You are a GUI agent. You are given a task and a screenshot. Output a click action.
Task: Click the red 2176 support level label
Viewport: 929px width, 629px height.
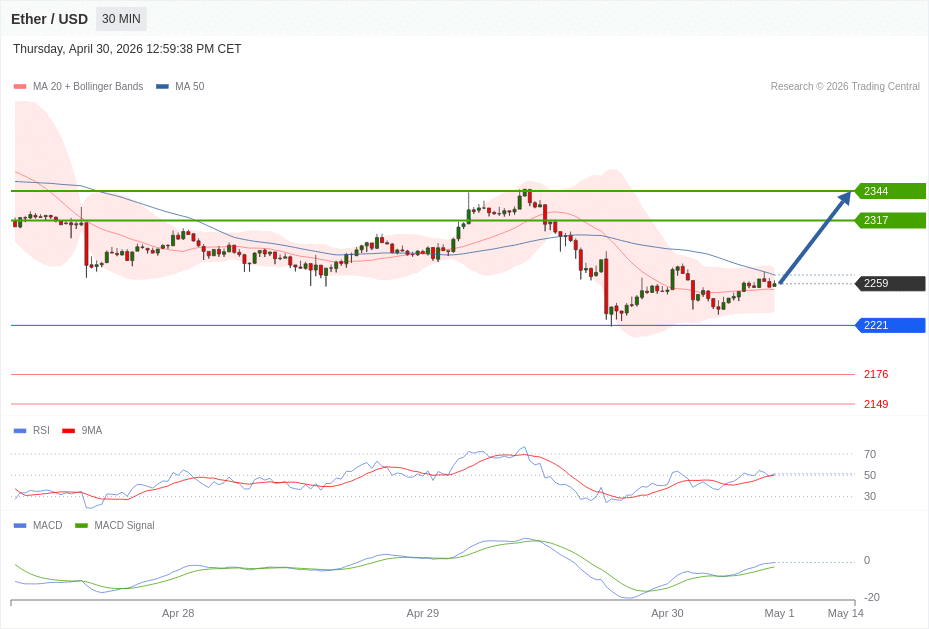(876, 374)
